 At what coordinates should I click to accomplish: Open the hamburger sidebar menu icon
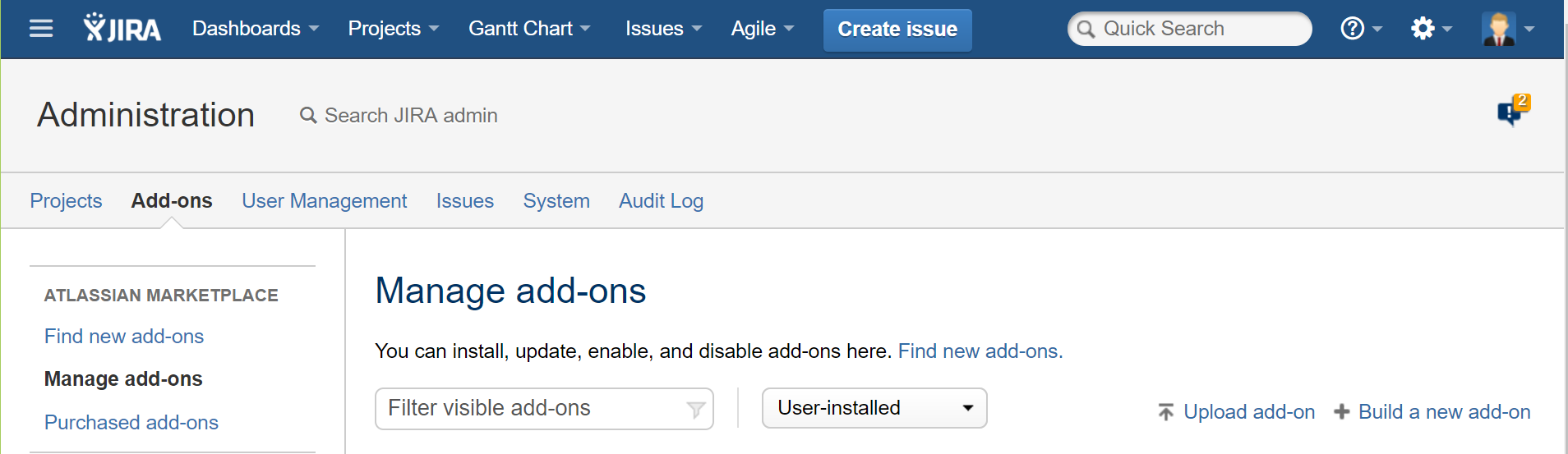click(41, 29)
